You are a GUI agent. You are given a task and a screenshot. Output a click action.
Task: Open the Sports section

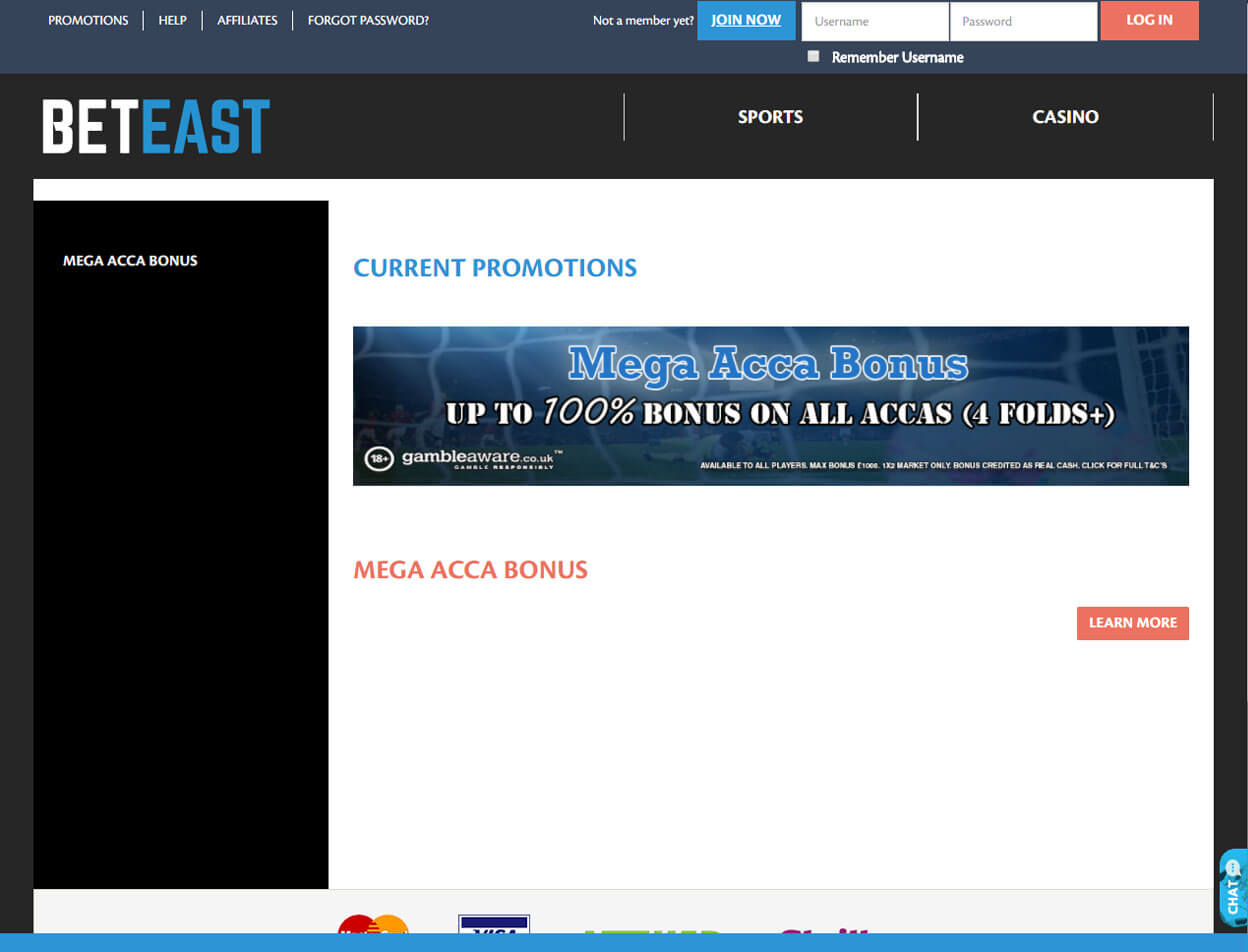coord(770,117)
